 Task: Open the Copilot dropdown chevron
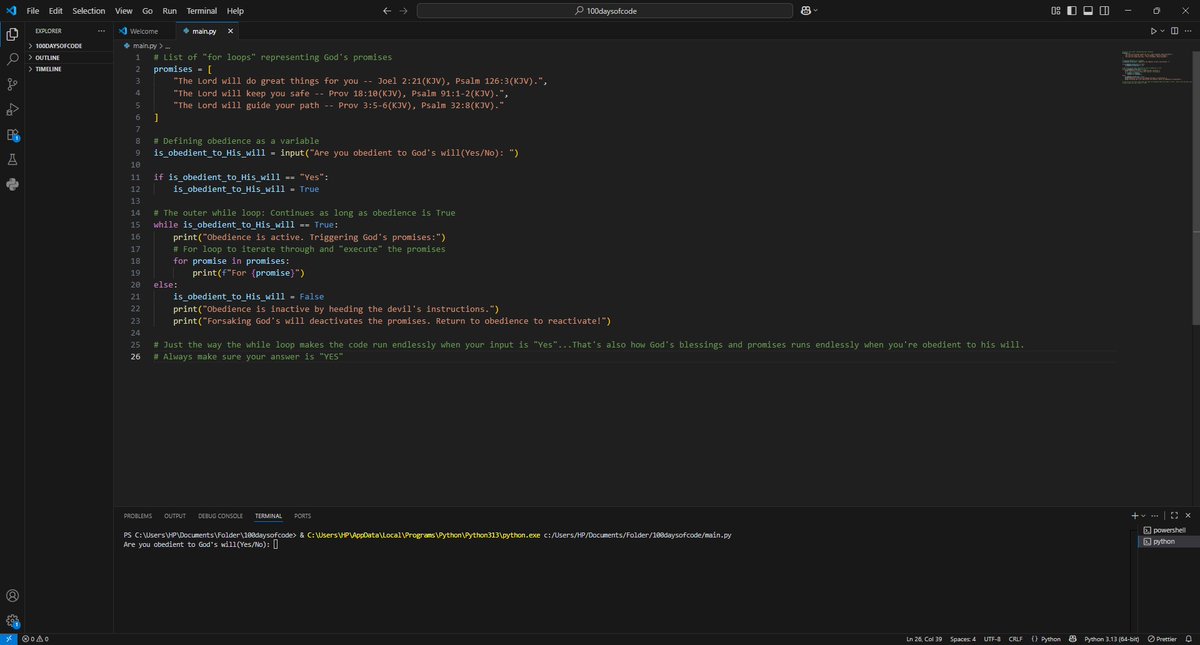coord(815,10)
